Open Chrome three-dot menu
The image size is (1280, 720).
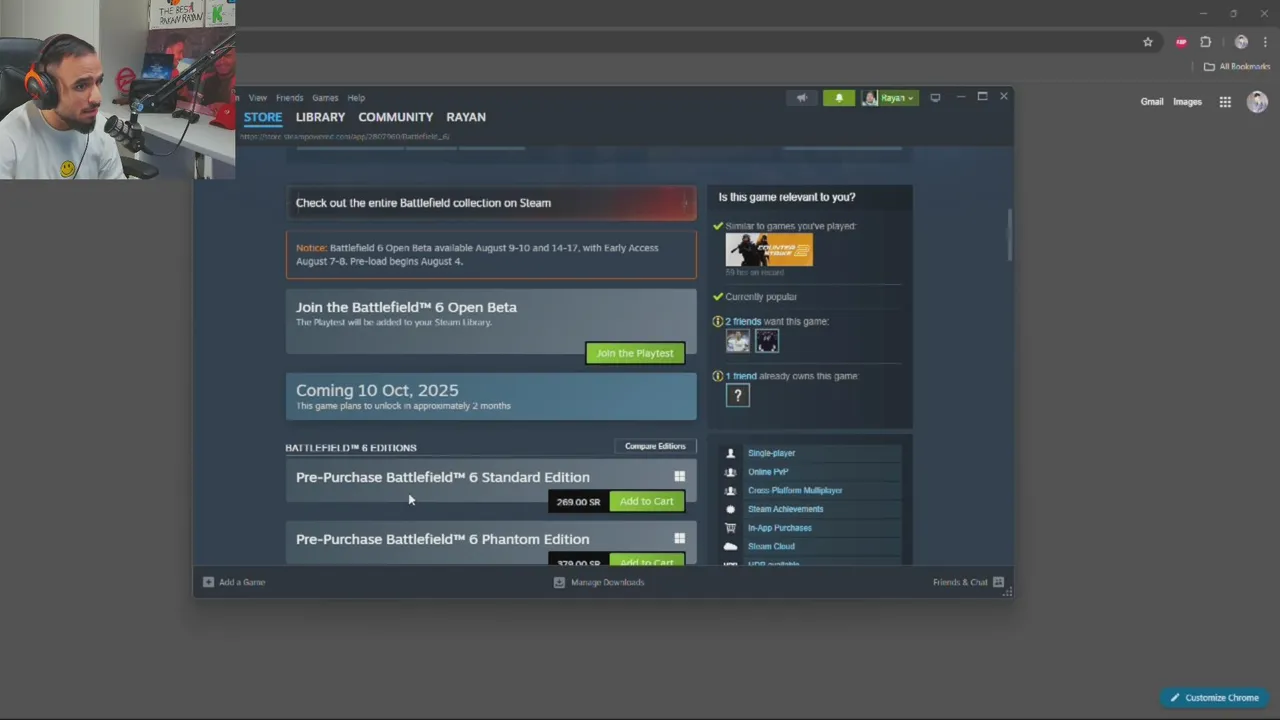[x=1266, y=42]
